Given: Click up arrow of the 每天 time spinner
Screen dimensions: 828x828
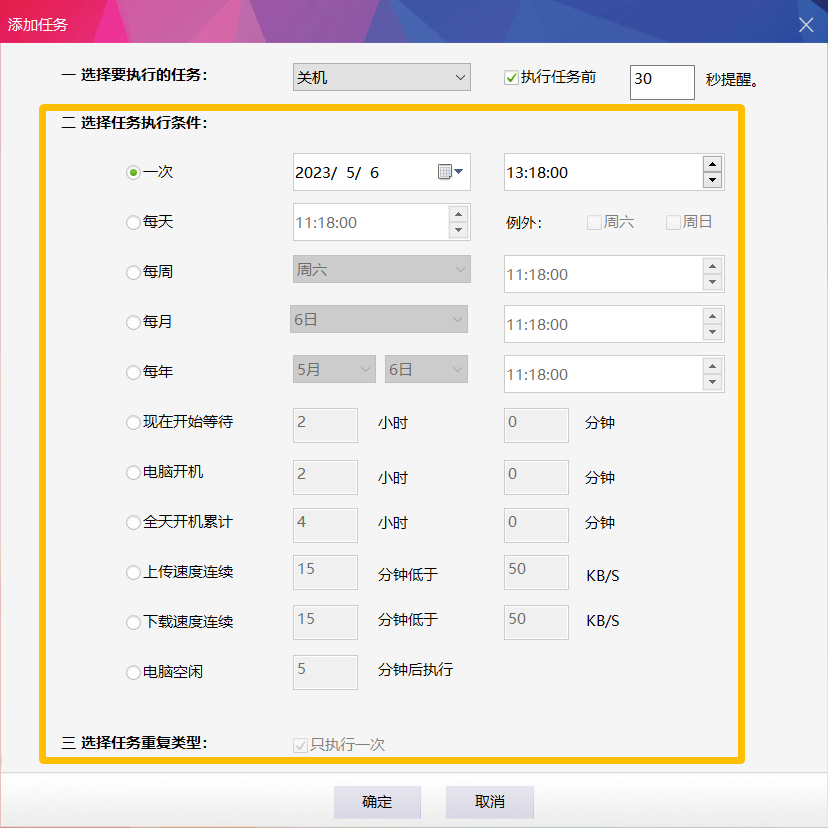Looking at the screenshot, I should point(458,214).
